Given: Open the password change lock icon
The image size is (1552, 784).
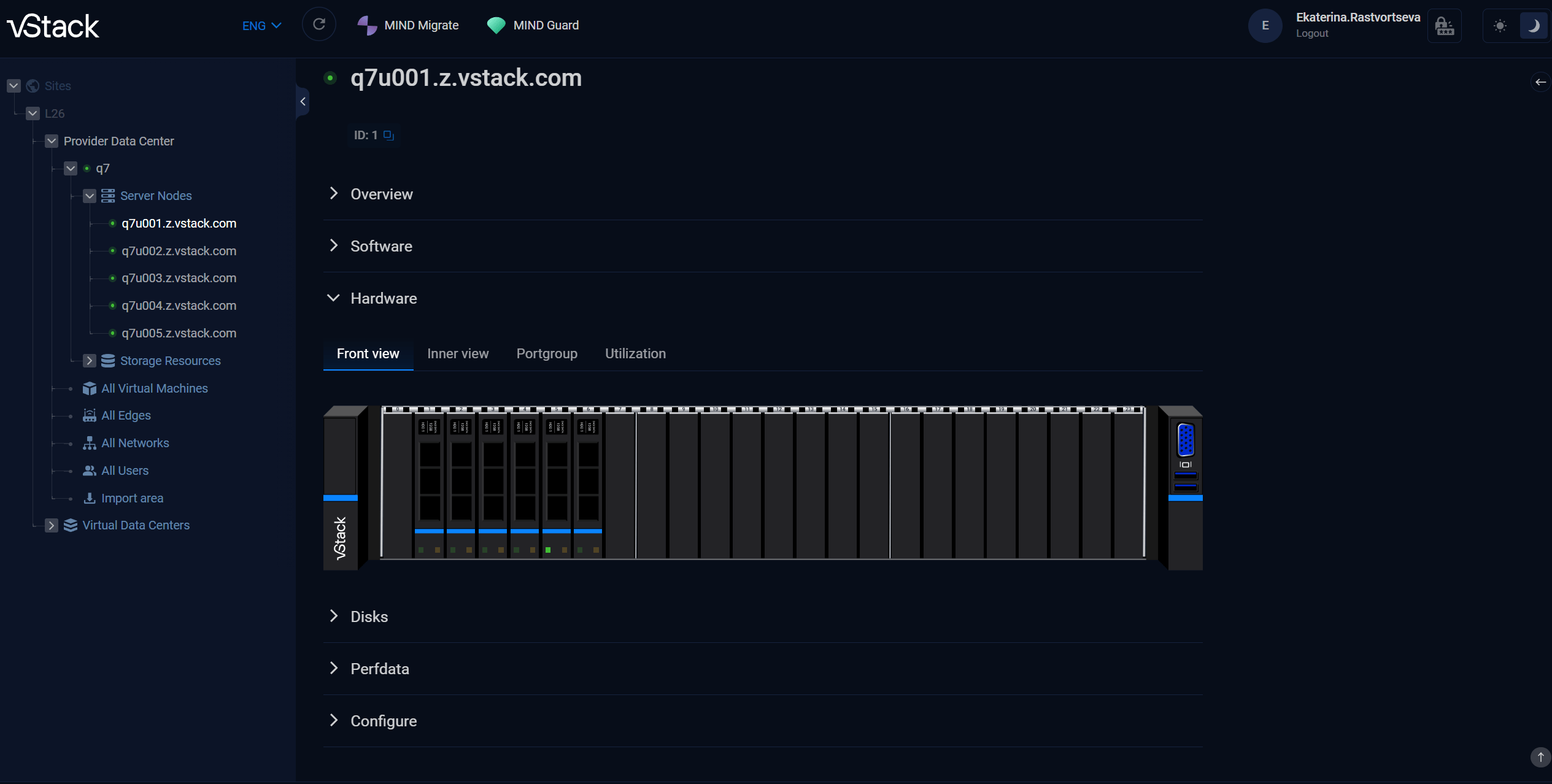Looking at the screenshot, I should point(1444,26).
